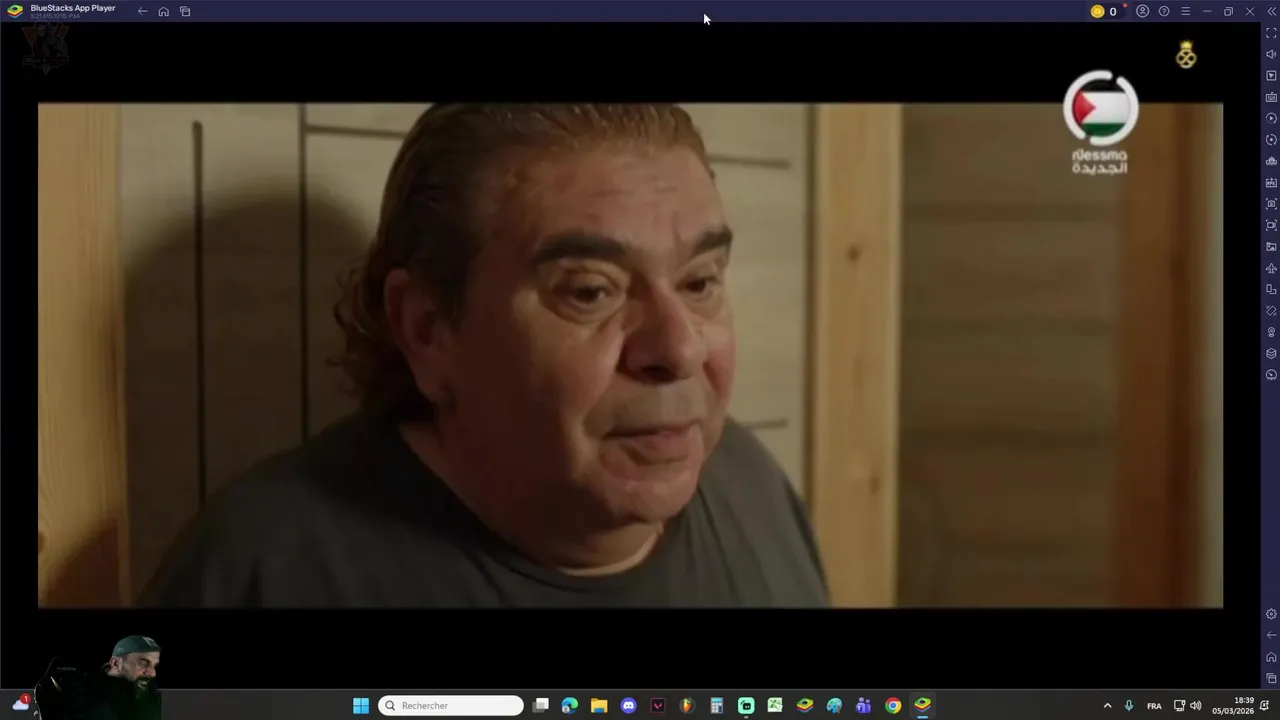Click the crown icon above Nessma logo
Image resolution: width=1280 pixels, height=720 pixels.
click(x=1186, y=55)
